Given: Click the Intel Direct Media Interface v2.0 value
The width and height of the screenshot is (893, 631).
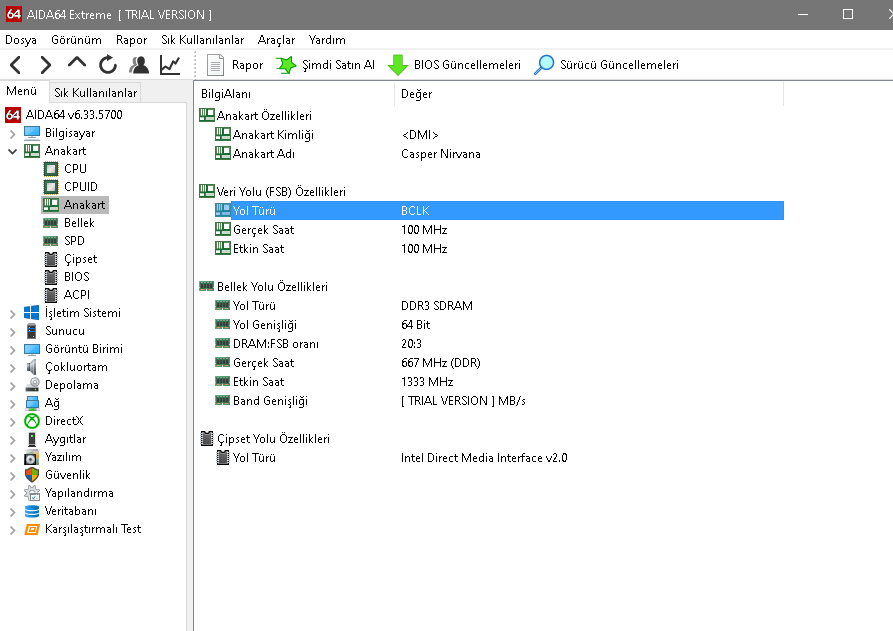Looking at the screenshot, I should [x=484, y=458].
